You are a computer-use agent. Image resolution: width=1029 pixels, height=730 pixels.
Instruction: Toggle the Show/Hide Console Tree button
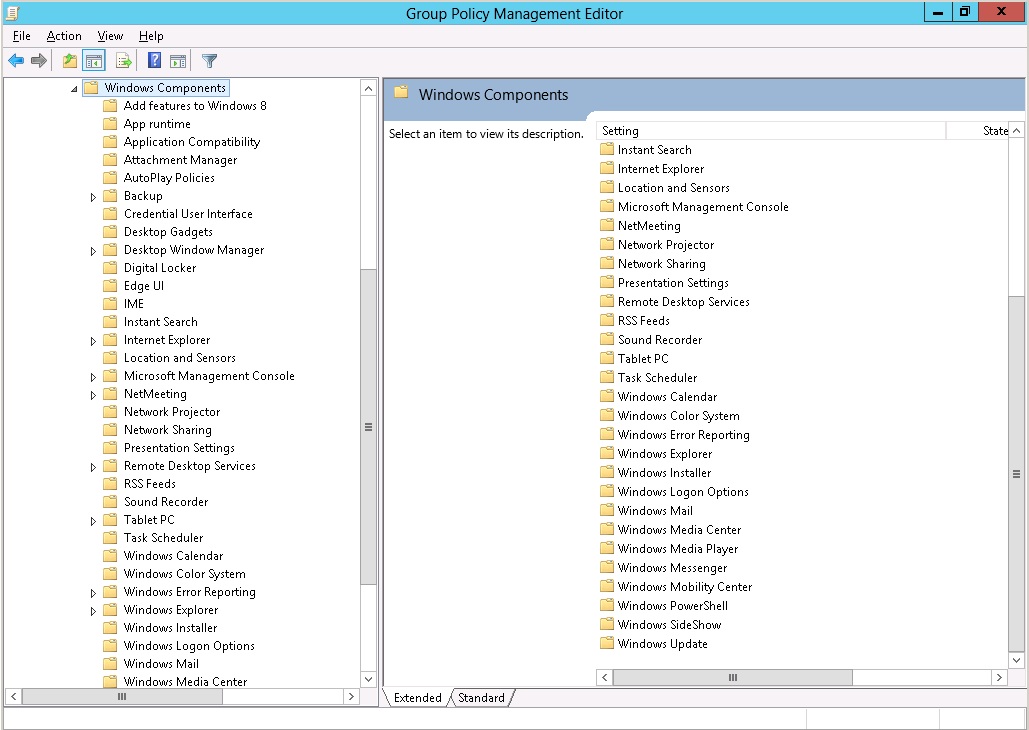click(x=94, y=60)
